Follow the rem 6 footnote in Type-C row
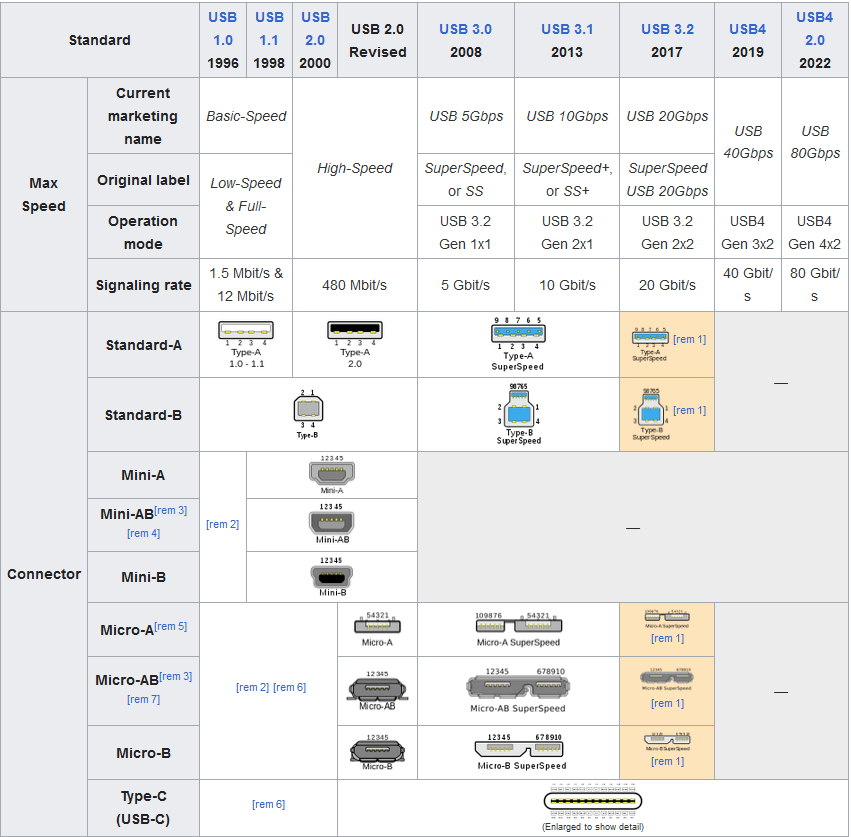 (x=268, y=803)
